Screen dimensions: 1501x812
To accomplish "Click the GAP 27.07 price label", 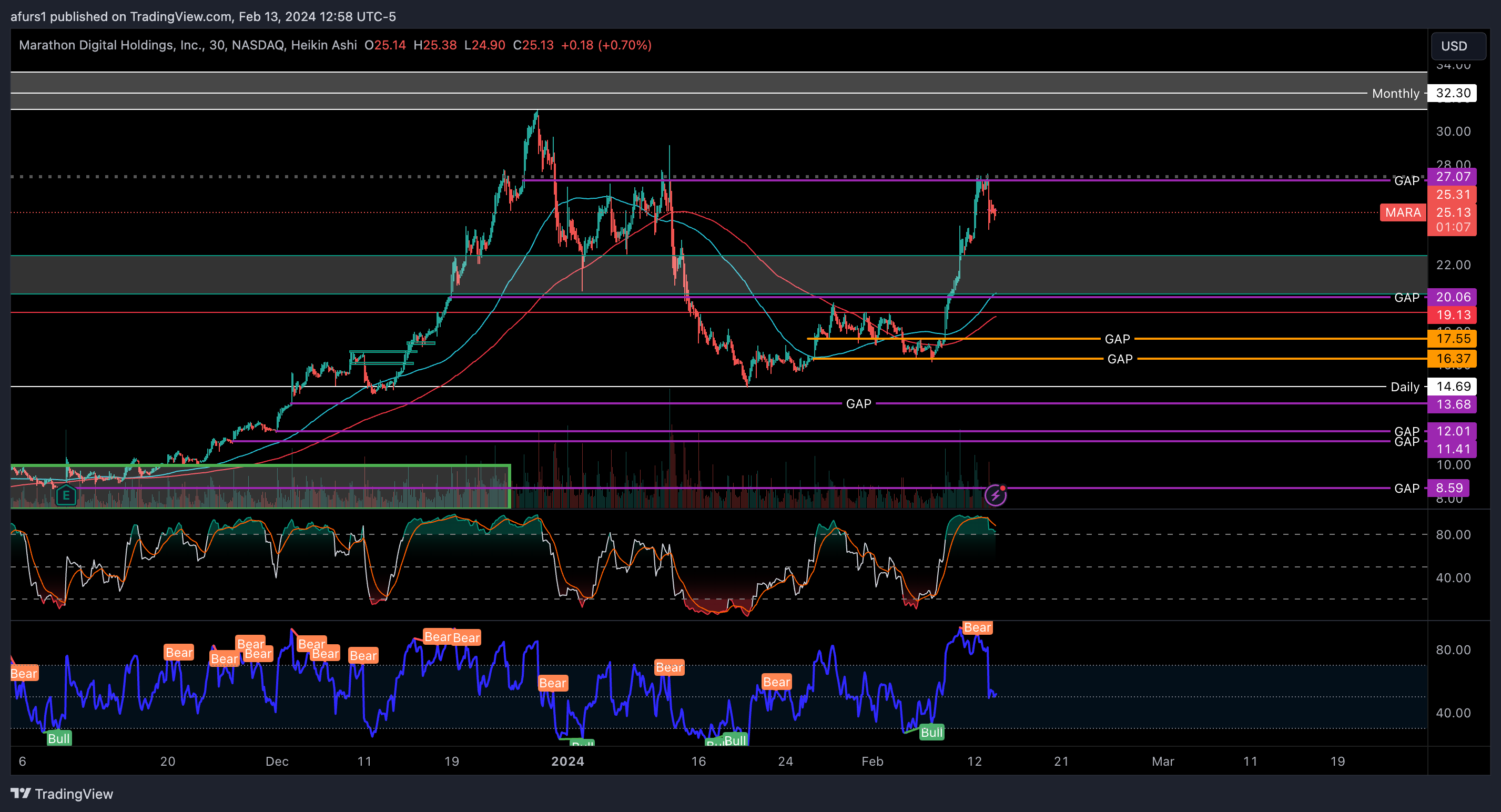I will tap(1452, 177).
